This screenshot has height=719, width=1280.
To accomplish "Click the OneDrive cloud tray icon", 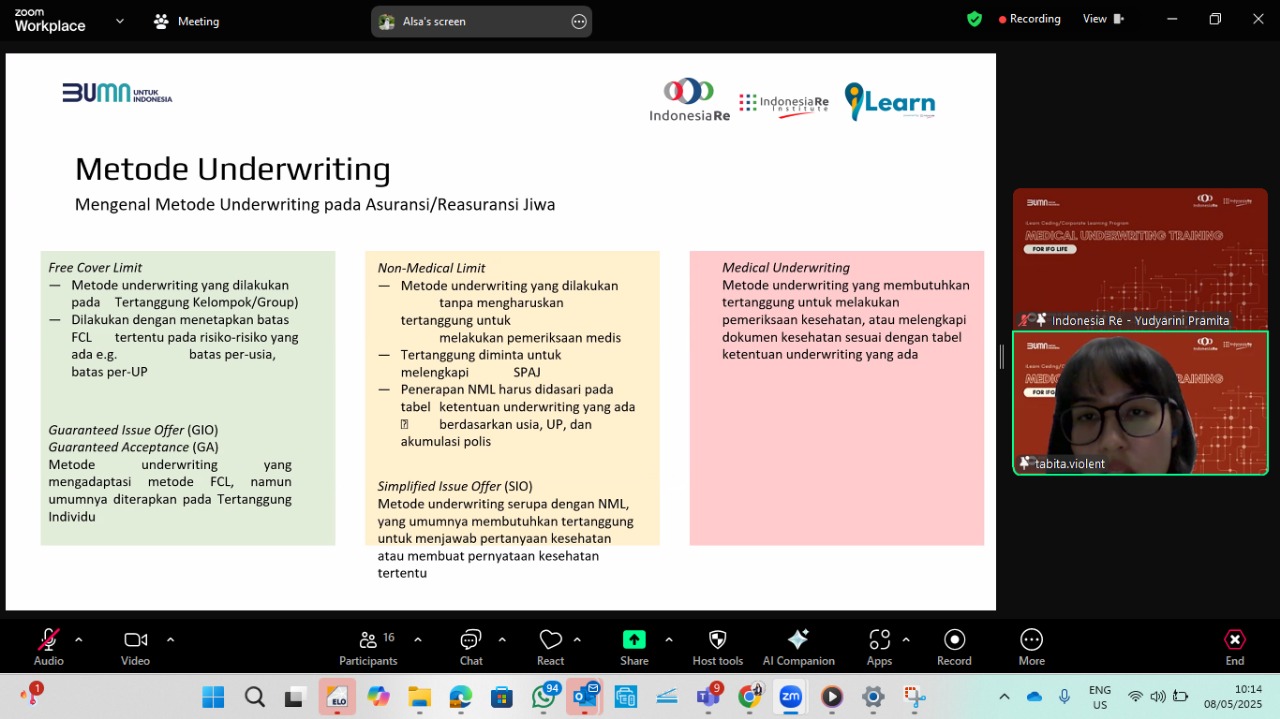I will [1034, 696].
